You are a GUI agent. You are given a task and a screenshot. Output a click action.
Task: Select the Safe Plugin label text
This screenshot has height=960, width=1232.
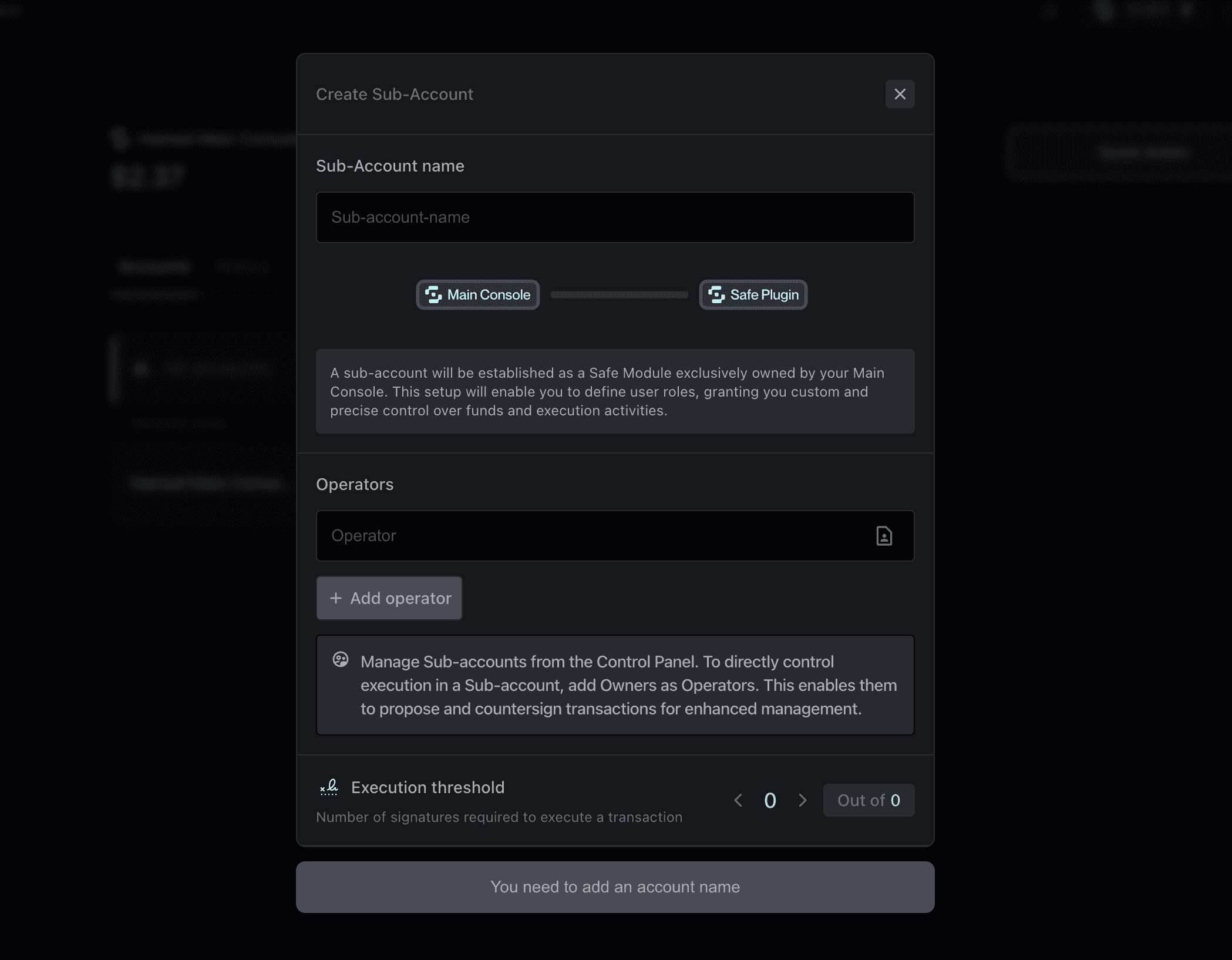[x=764, y=295]
